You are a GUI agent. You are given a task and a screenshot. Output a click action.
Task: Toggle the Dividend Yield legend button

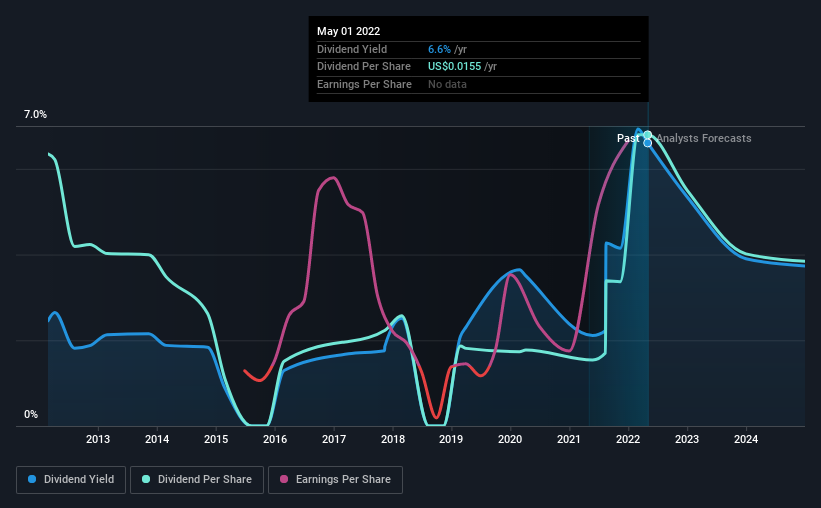pos(71,480)
